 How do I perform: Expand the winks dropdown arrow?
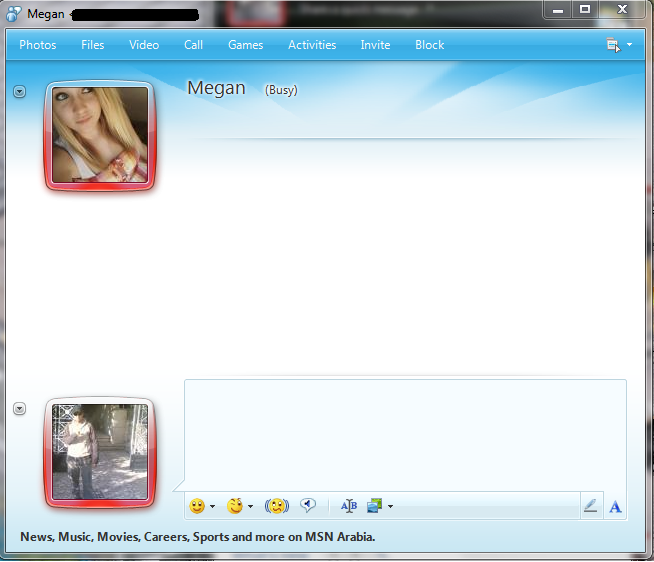(250, 507)
